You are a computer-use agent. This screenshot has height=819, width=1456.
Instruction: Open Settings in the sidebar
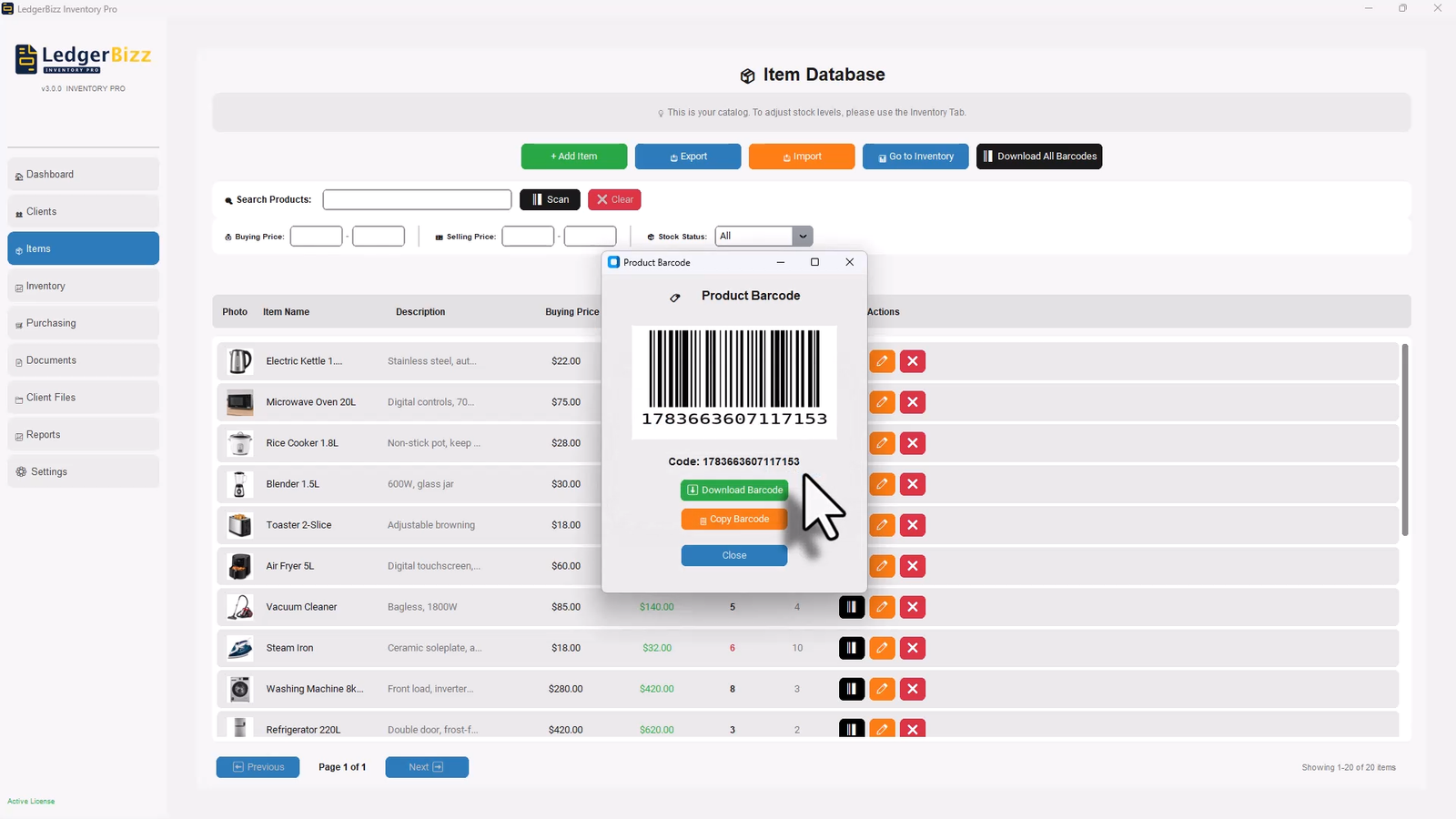pyautogui.click(x=83, y=471)
